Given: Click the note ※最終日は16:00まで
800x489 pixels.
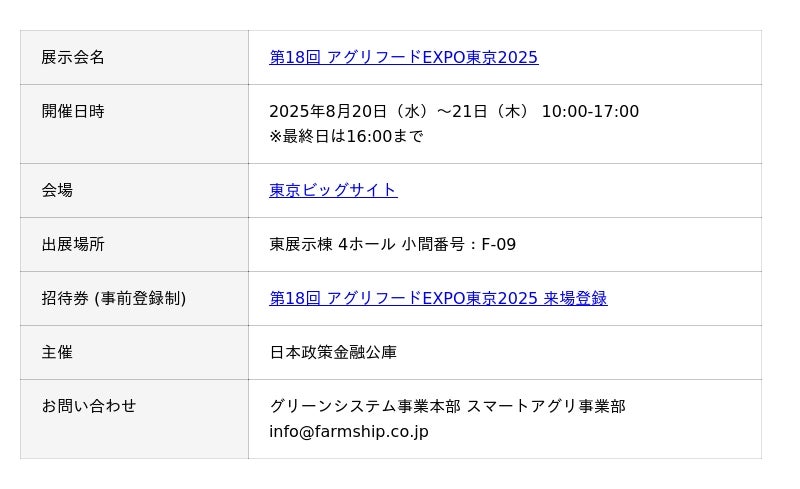Looking at the screenshot, I should click(x=346, y=136).
